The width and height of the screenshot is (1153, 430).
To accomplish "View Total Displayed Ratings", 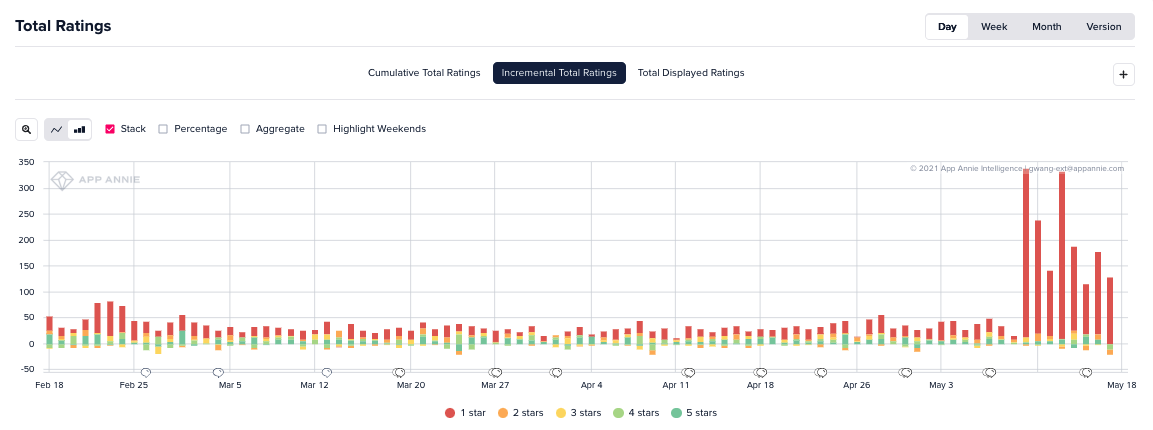I will click(690, 73).
